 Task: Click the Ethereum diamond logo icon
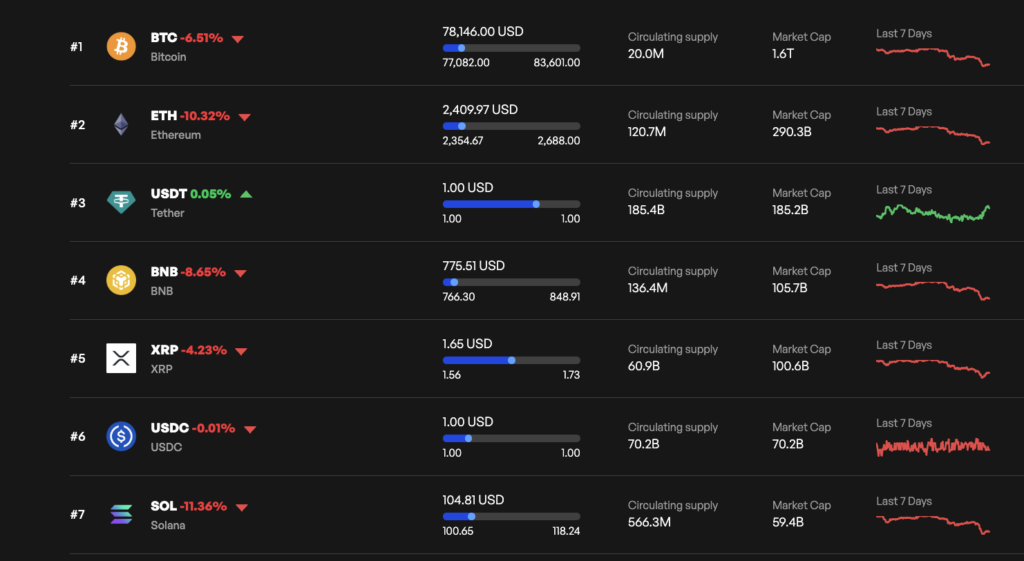(x=121, y=125)
